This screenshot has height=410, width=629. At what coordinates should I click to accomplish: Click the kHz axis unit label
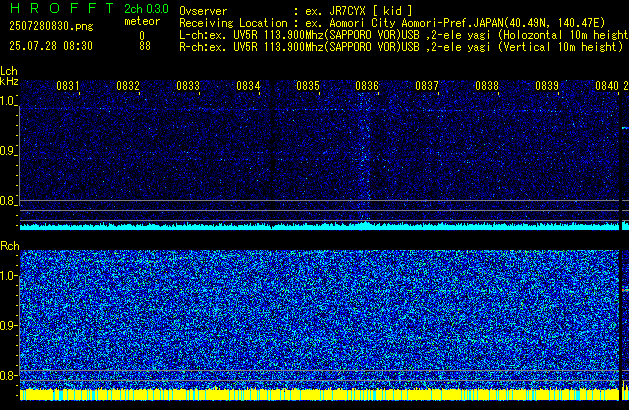tap(9, 81)
